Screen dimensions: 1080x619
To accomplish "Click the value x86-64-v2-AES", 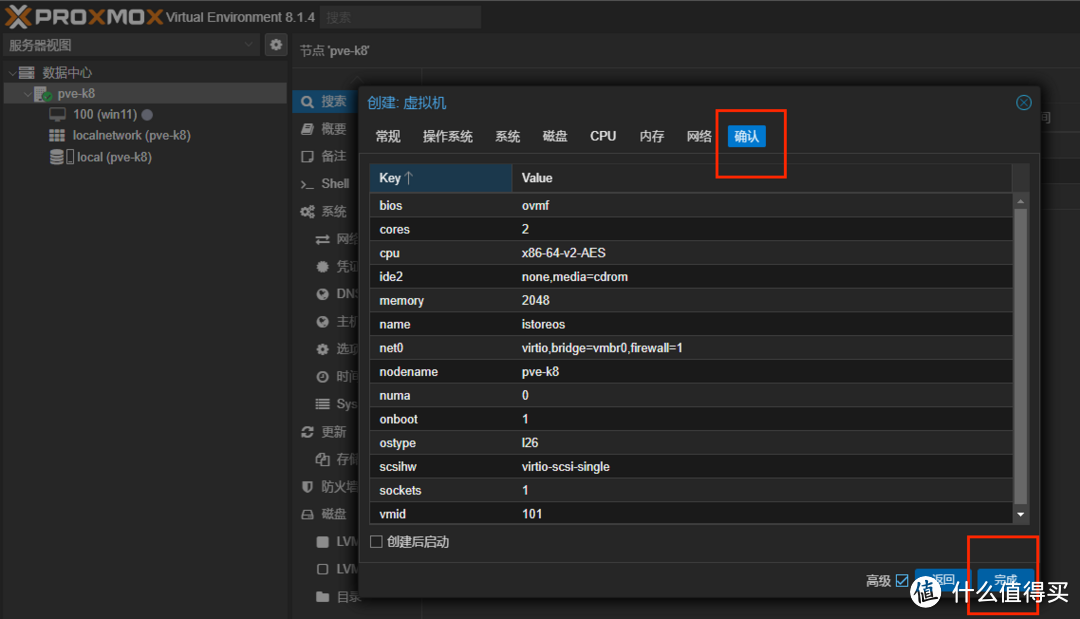I will point(563,253).
